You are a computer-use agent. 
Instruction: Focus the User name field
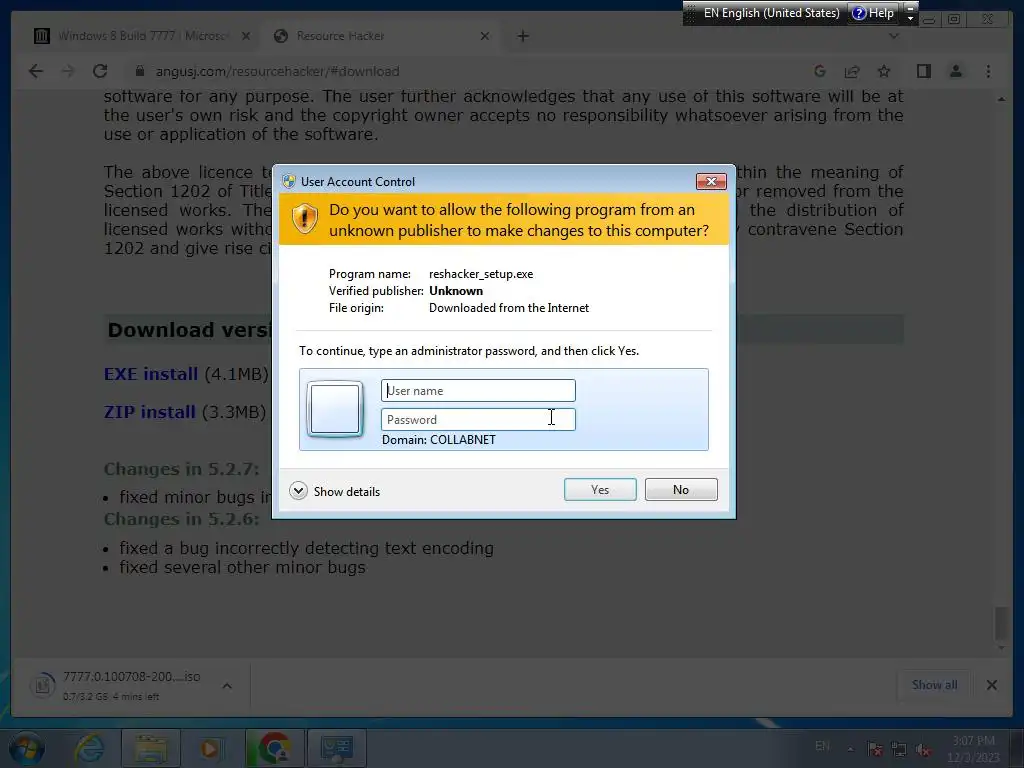[478, 391]
